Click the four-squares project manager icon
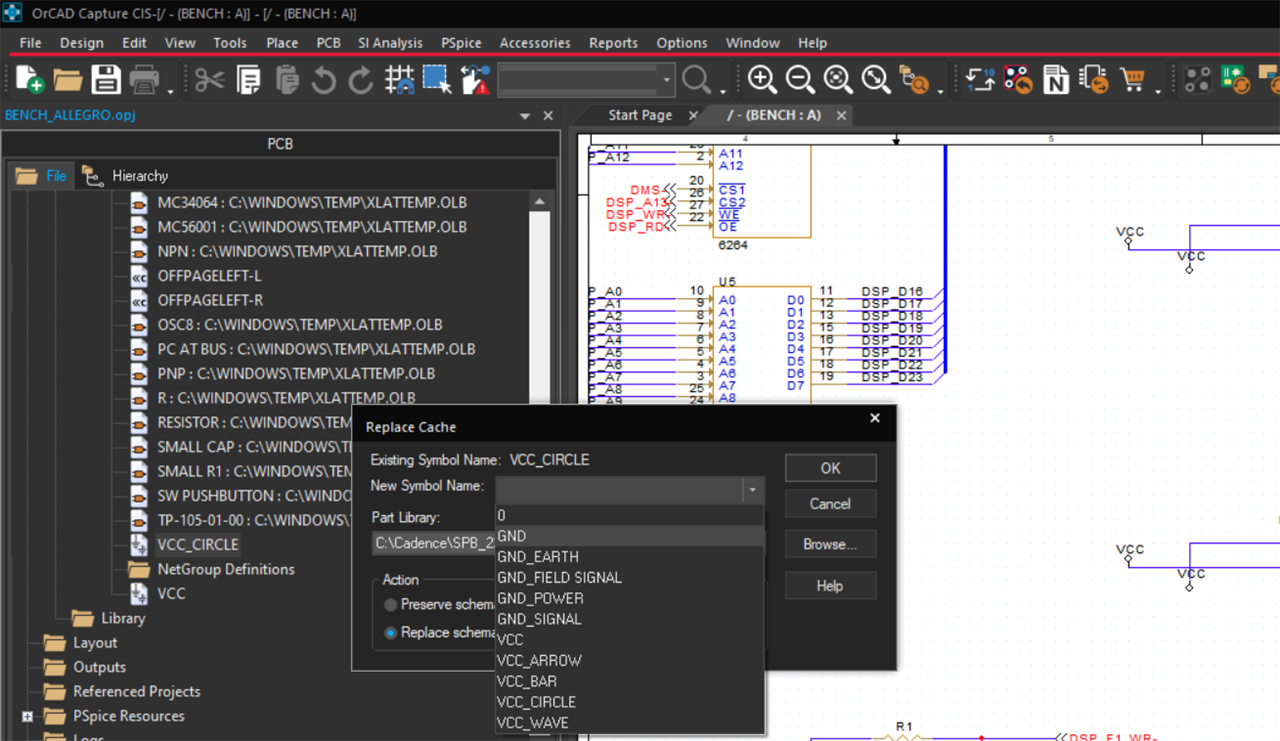The width and height of the screenshot is (1280, 741). [x=1197, y=80]
